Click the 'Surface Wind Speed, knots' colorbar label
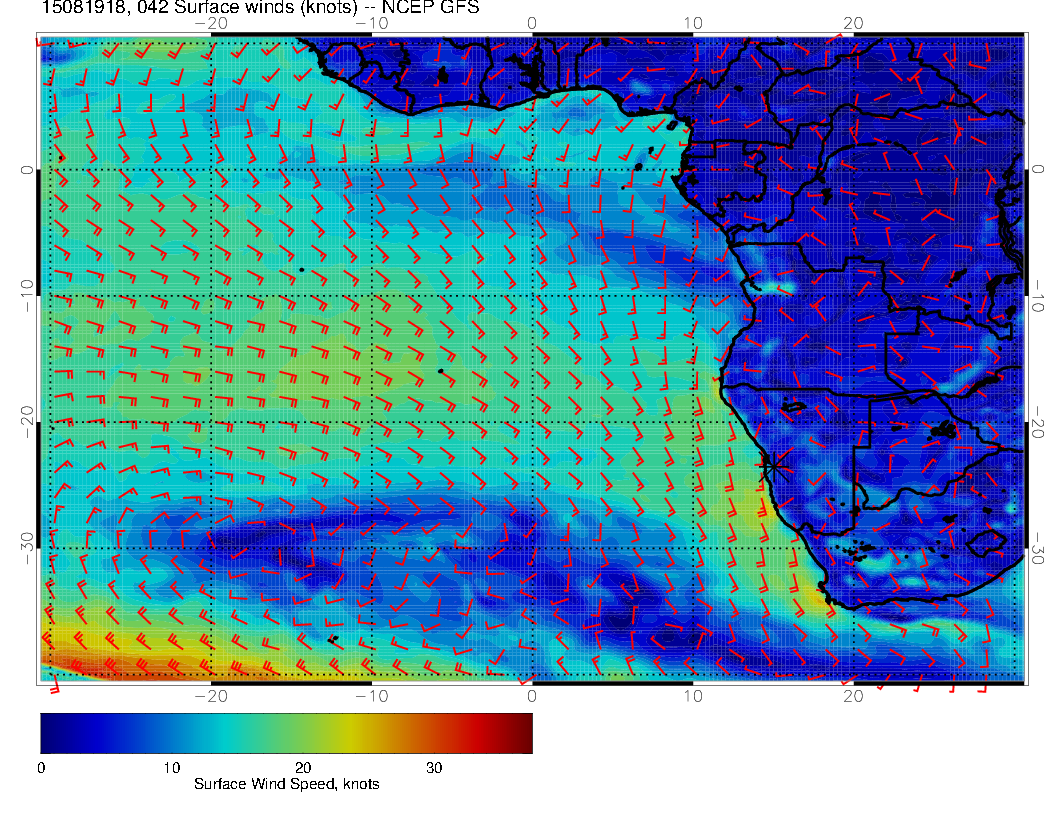The image size is (1056, 816). (286, 784)
